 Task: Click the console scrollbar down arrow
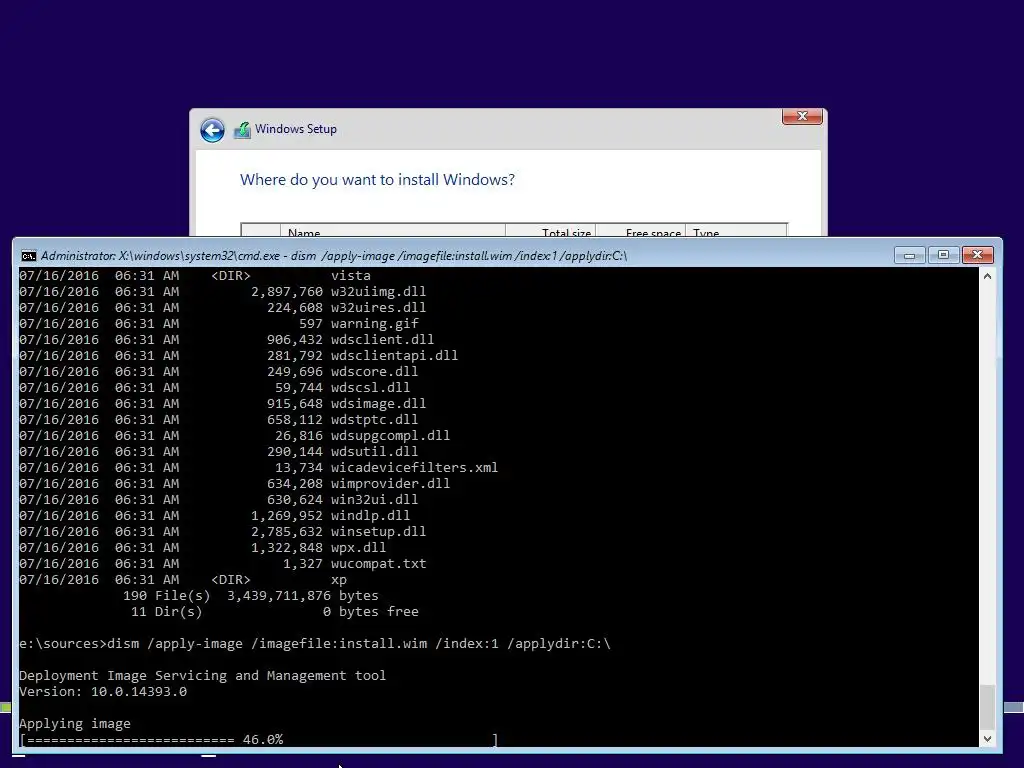[987, 739]
